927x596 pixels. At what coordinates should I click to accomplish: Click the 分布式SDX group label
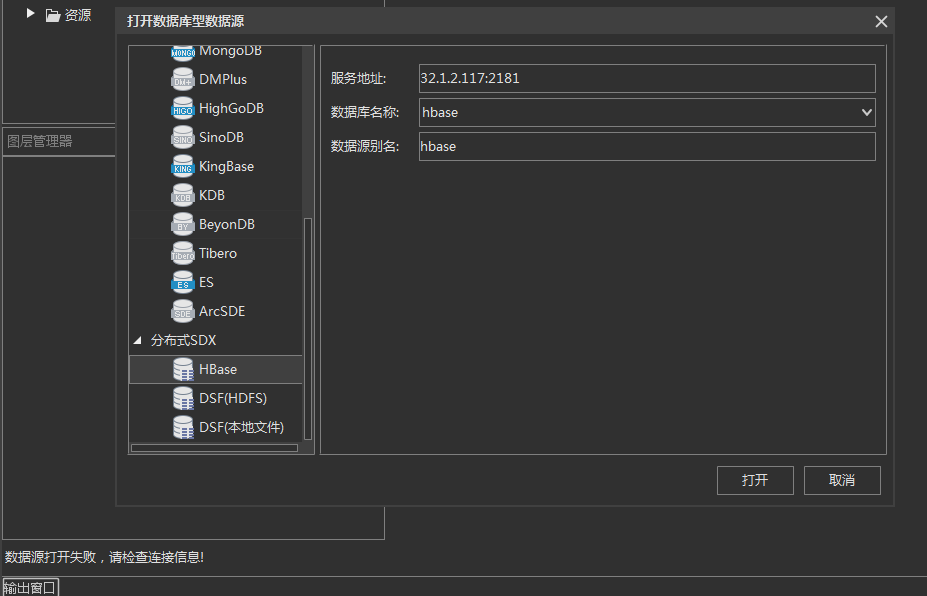pos(183,341)
